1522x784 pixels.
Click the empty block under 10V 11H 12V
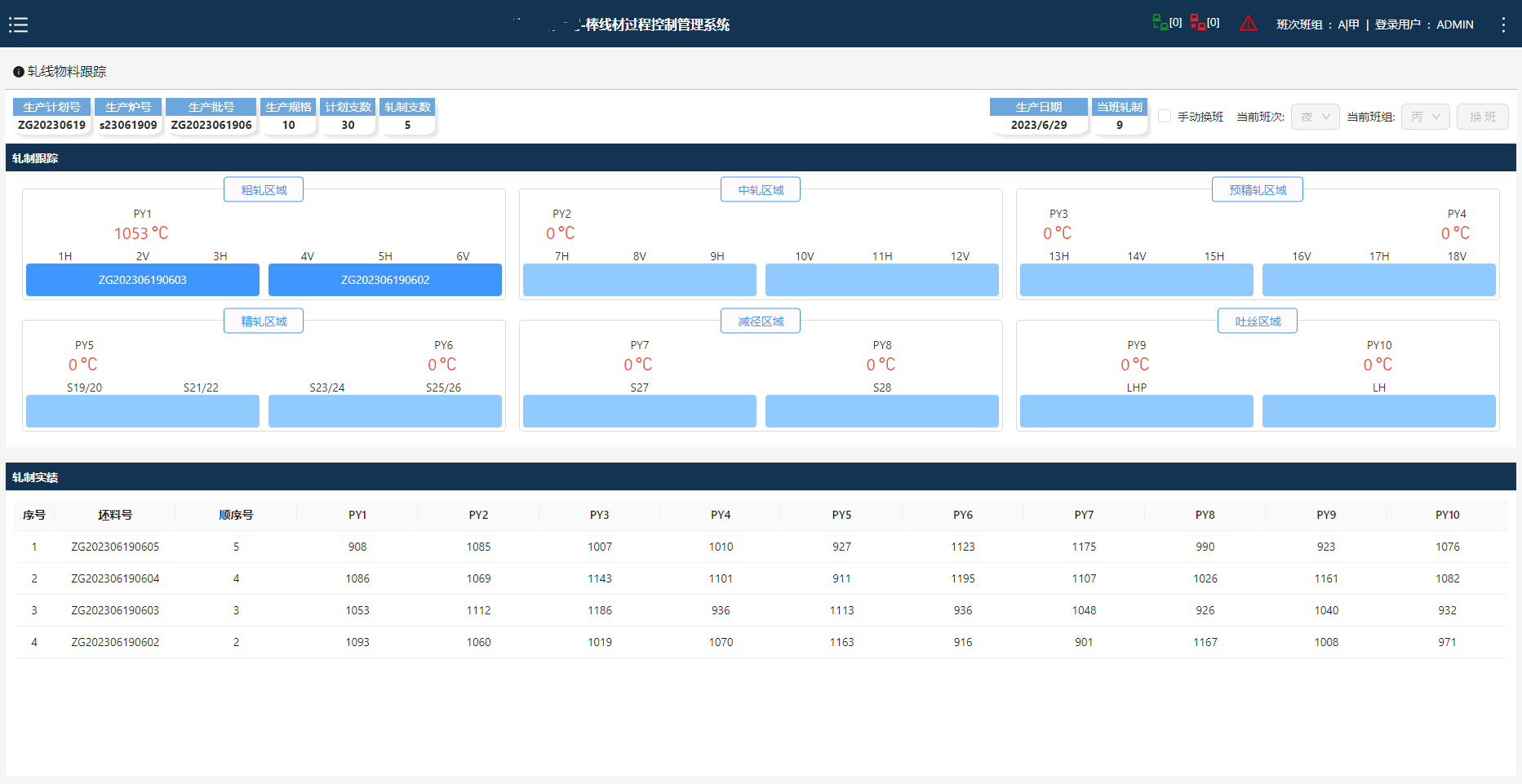click(x=882, y=280)
